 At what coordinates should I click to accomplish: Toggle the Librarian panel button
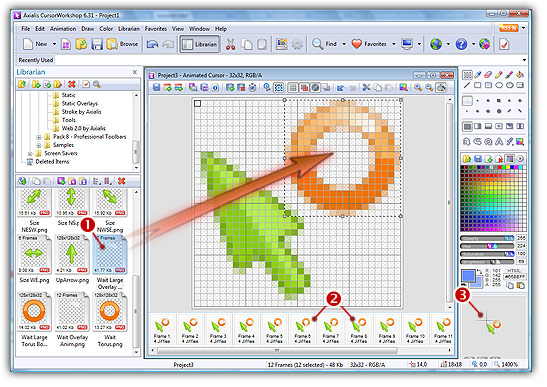[x=200, y=44]
